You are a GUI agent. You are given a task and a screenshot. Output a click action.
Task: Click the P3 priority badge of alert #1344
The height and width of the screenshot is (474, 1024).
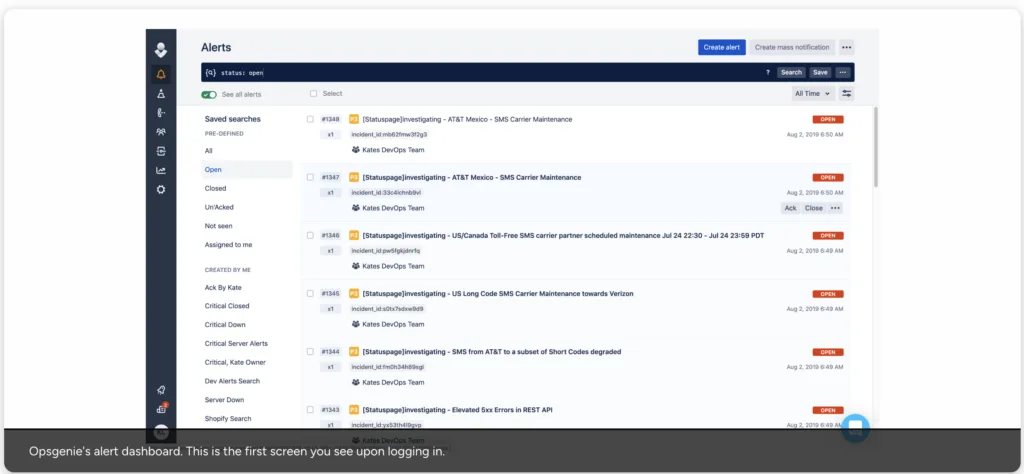pos(354,351)
